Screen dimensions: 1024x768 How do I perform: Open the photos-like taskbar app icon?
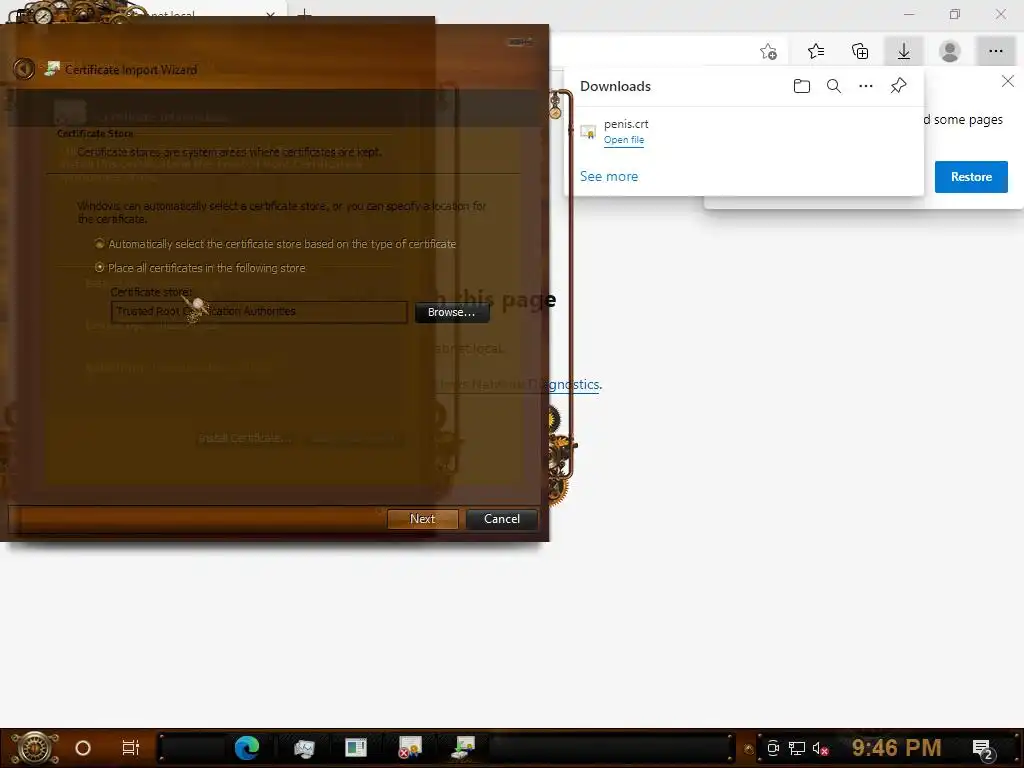pos(304,748)
